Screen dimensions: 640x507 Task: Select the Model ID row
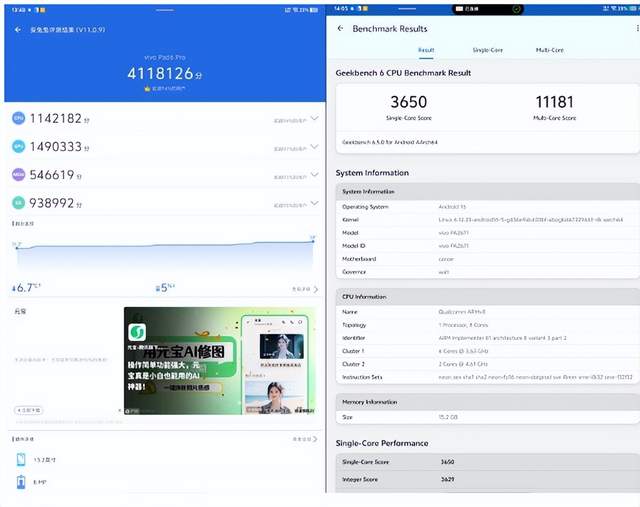coord(487,246)
